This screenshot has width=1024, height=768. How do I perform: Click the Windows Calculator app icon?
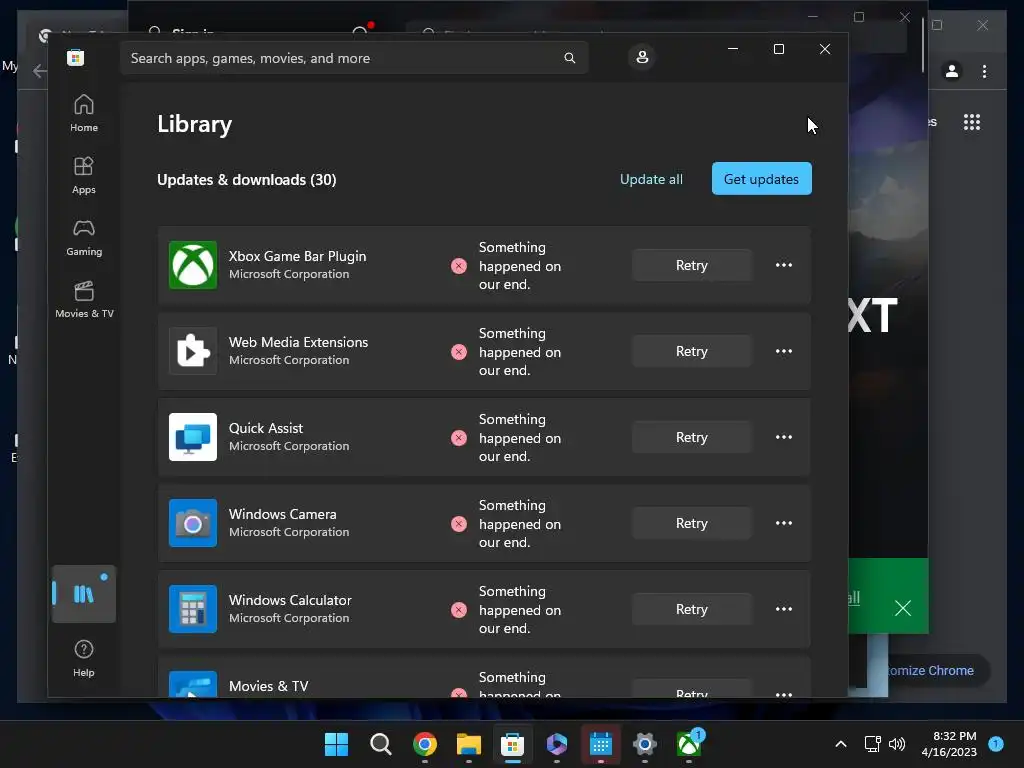[x=193, y=609]
